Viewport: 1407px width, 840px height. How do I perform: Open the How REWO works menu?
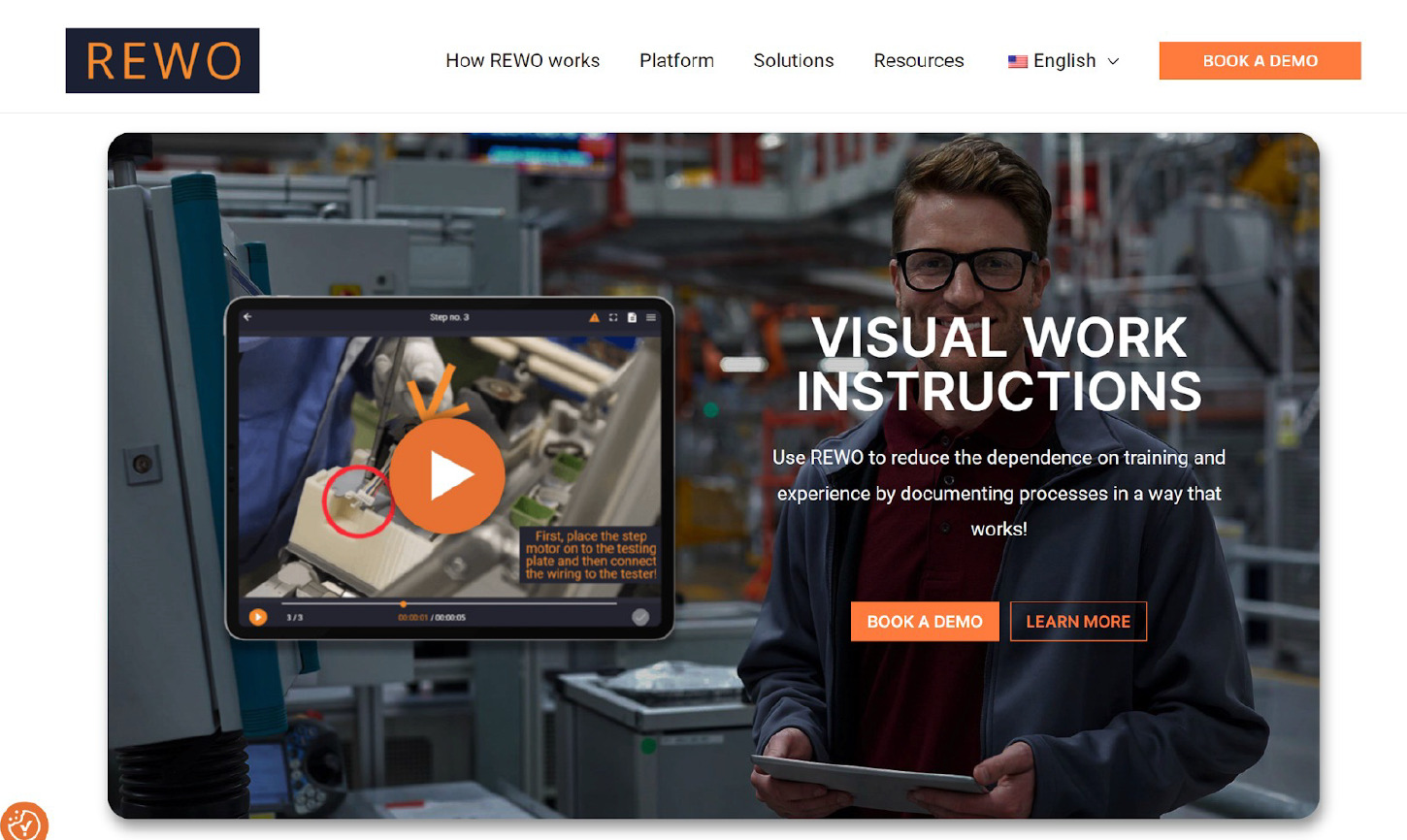tap(522, 60)
